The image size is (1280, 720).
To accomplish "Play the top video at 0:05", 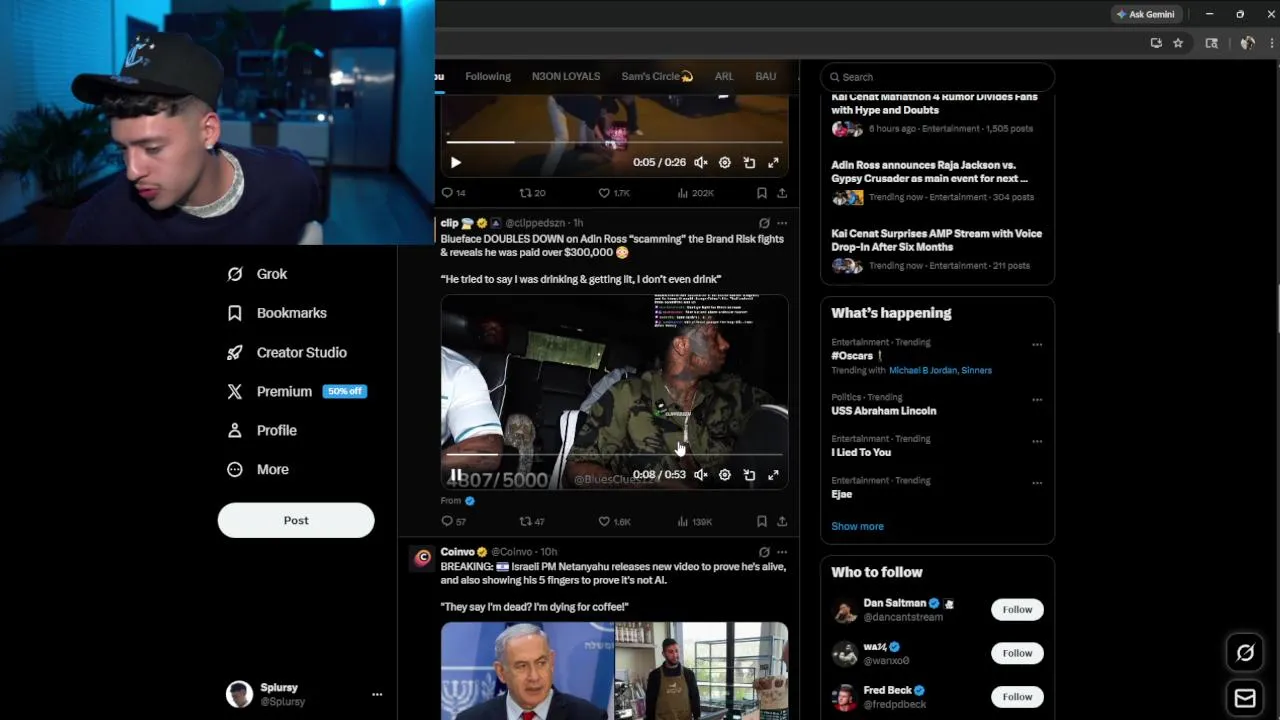I will click(456, 162).
